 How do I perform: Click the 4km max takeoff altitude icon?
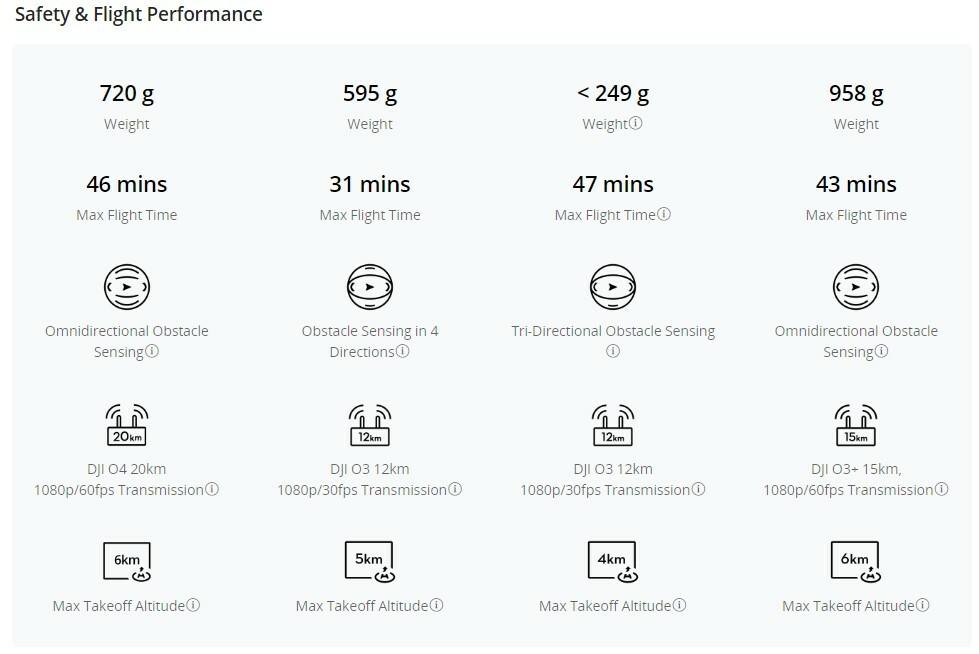612,562
